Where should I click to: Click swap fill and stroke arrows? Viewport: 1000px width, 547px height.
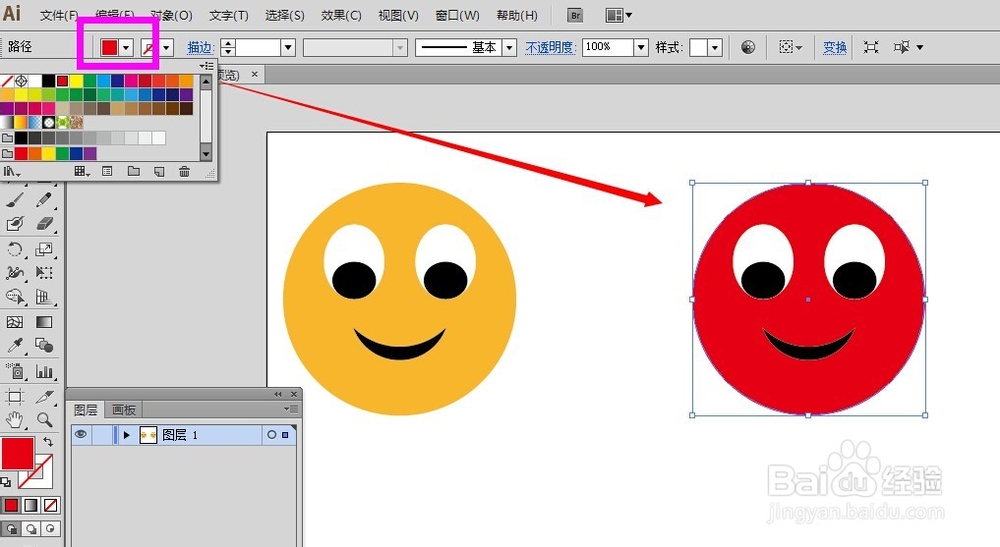[x=48, y=441]
